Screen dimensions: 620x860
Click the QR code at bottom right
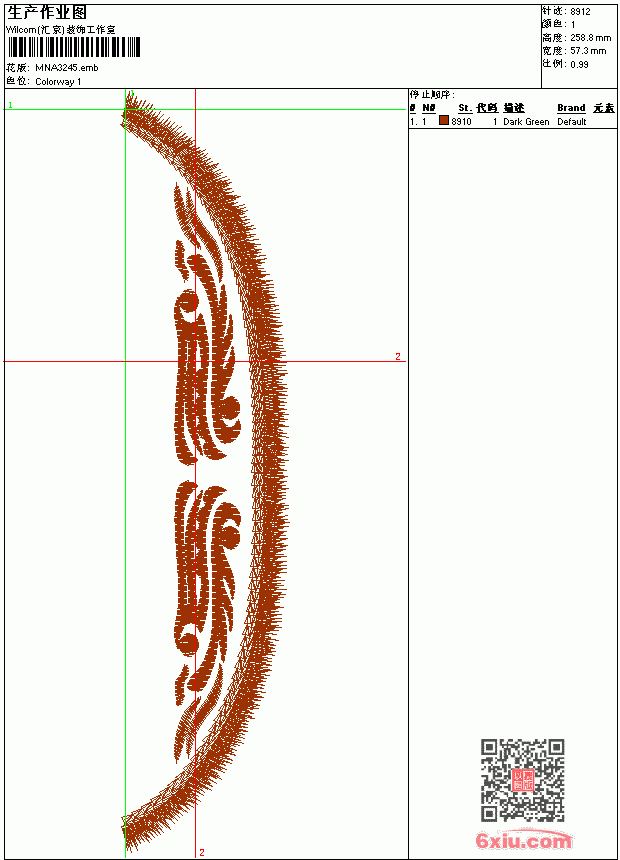pos(523,780)
